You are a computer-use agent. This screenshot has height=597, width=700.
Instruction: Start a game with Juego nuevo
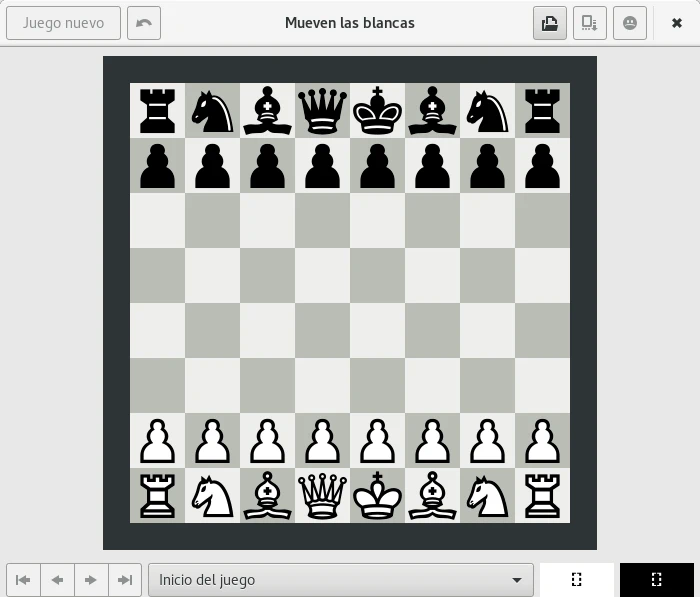pos(63,23)
